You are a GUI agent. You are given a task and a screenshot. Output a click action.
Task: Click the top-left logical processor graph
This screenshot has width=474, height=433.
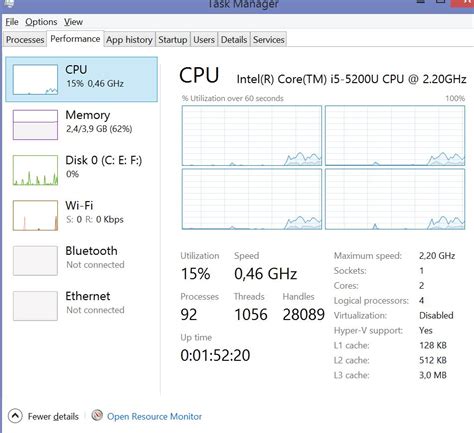(252, 136)
